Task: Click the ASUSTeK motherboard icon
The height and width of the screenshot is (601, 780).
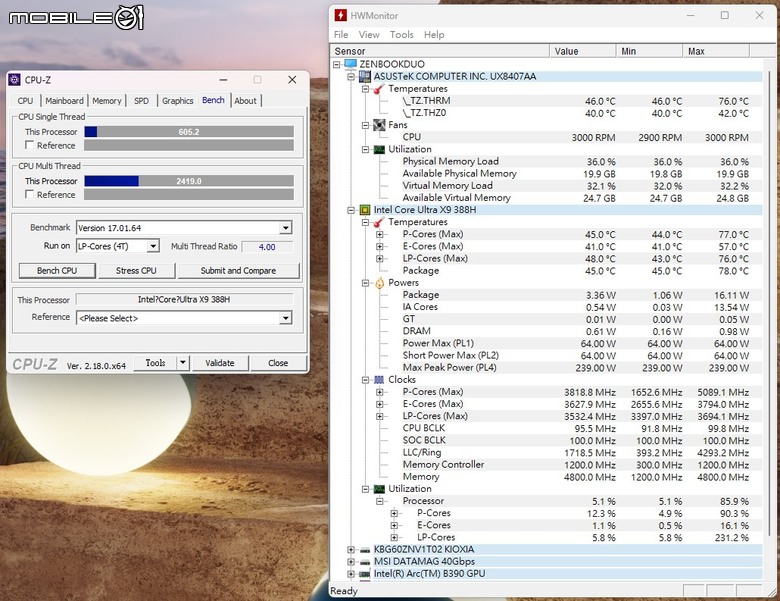Action: [x=365, y=76]
